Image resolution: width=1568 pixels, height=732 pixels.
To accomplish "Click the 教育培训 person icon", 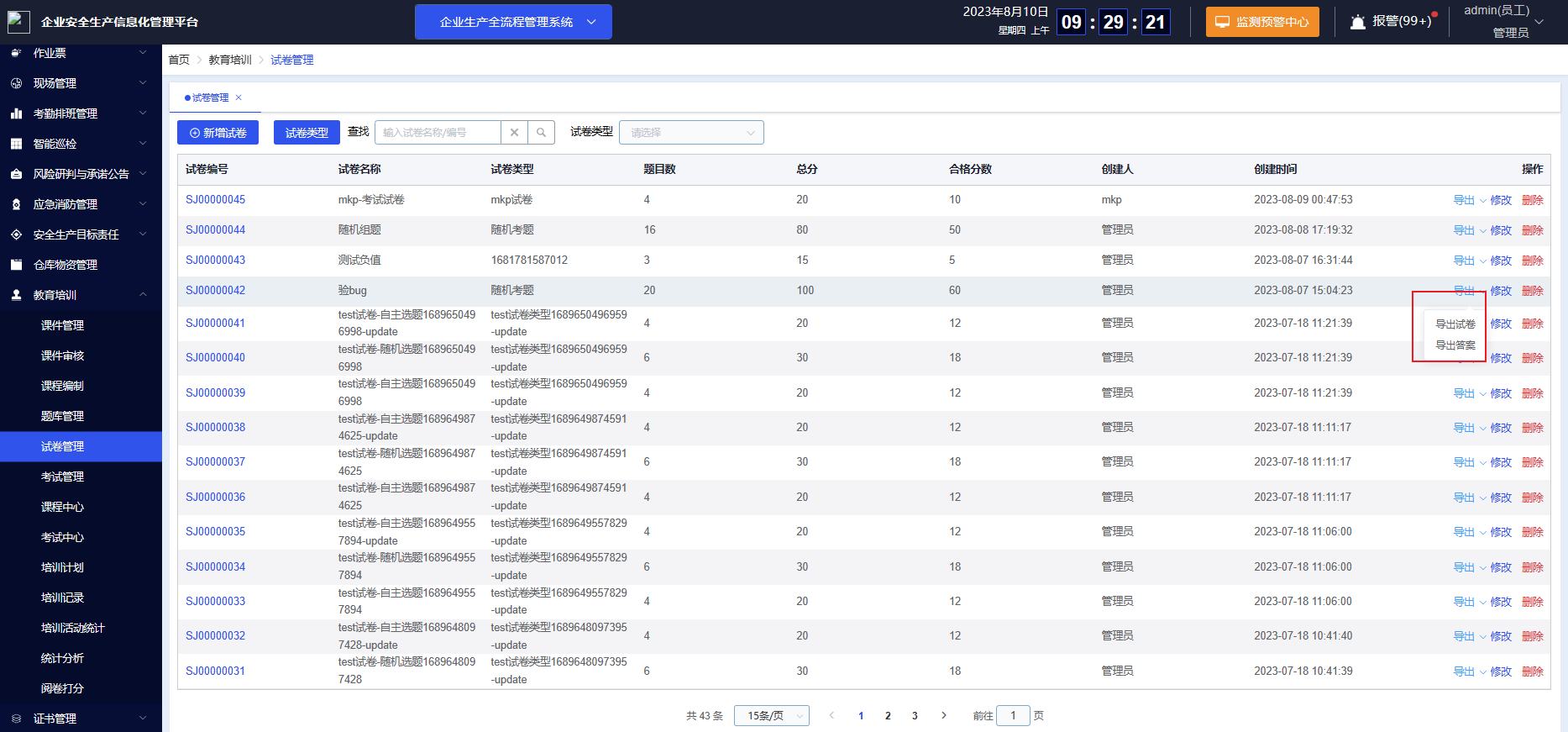I will (16, 295).
